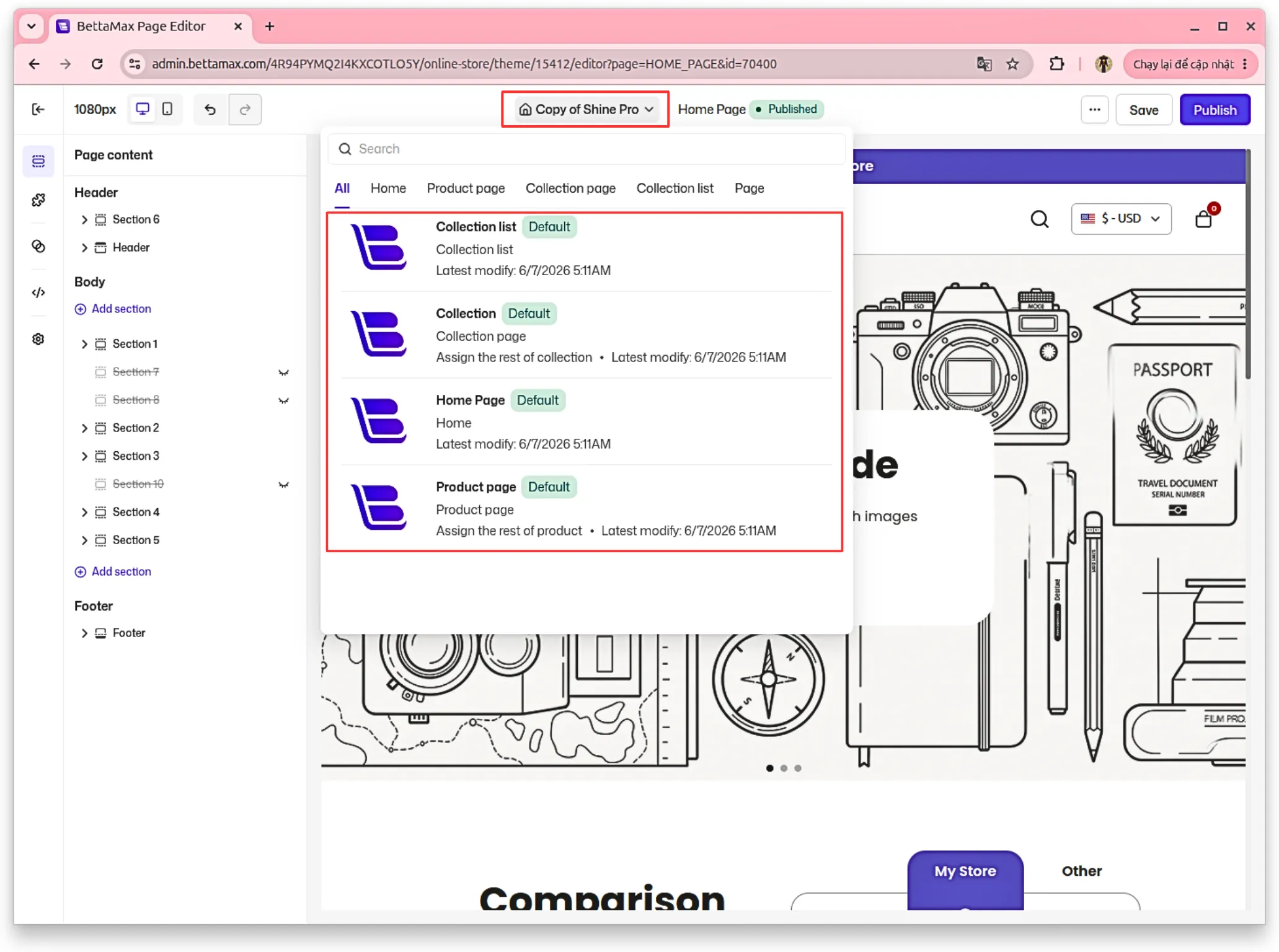Viewport: 1279px width, 952px height.
Task: Add a section at top of Body
Action: point(113,309)
